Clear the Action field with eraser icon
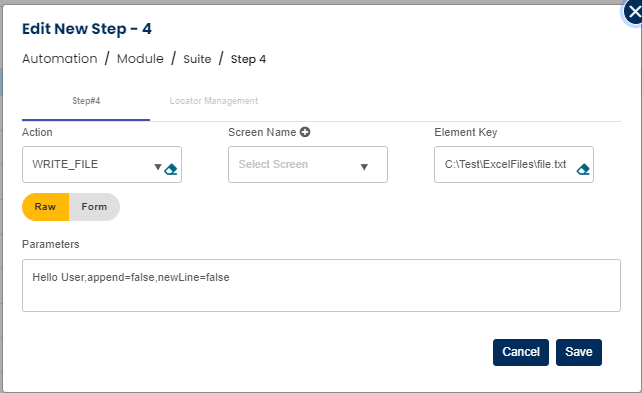642x393 pixels. pyautogui.click(x=171, y=169)
